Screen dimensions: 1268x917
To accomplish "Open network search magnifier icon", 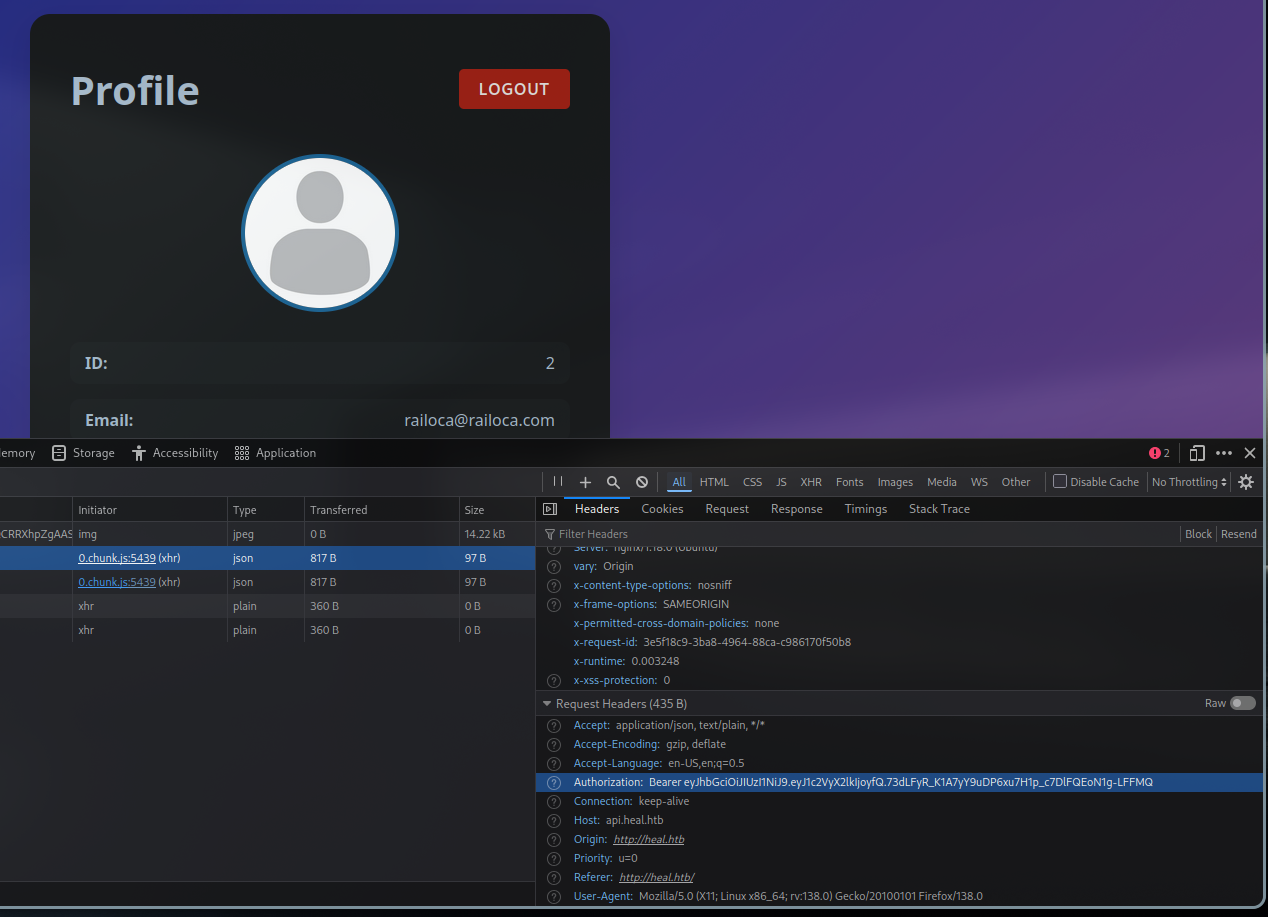I will click(x=614, y=482).
